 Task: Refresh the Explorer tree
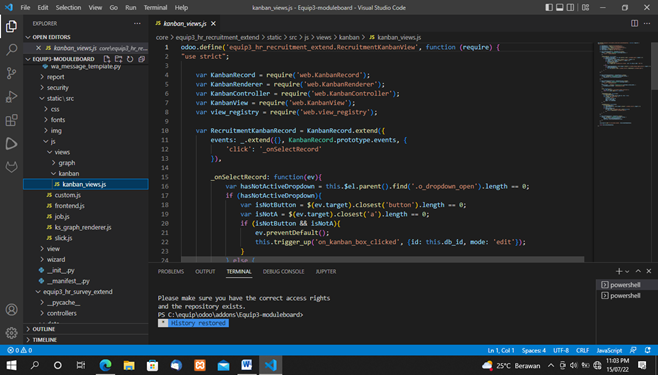tap(130, 59)
